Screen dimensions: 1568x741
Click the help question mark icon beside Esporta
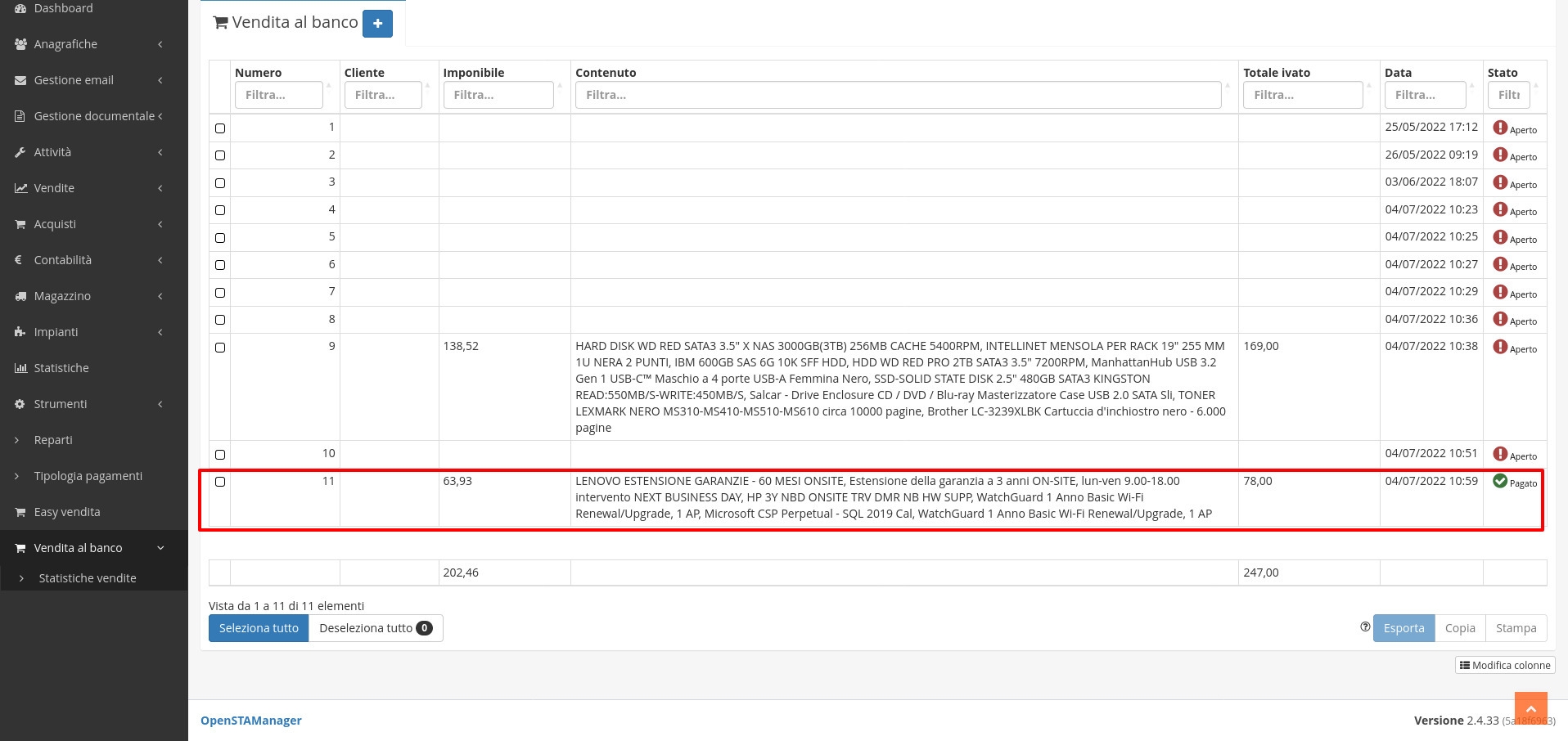[x=1364, y=627]
